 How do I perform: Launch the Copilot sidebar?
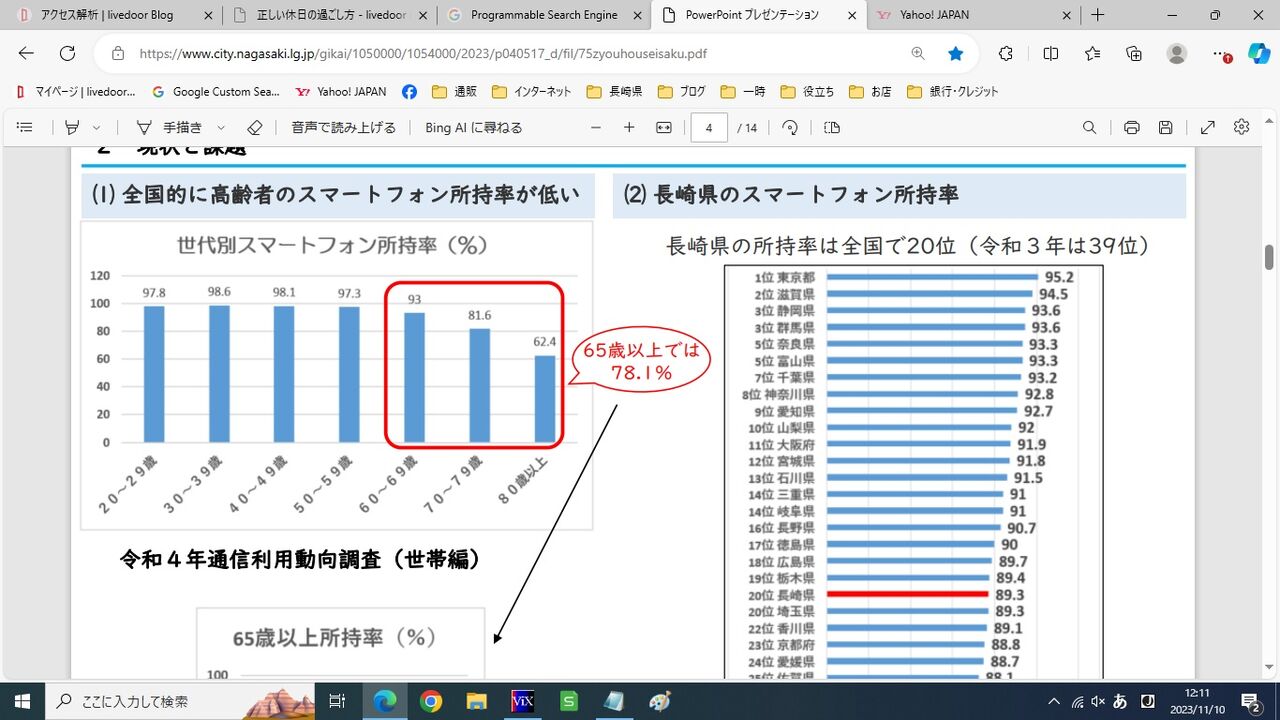point(1259,54)
